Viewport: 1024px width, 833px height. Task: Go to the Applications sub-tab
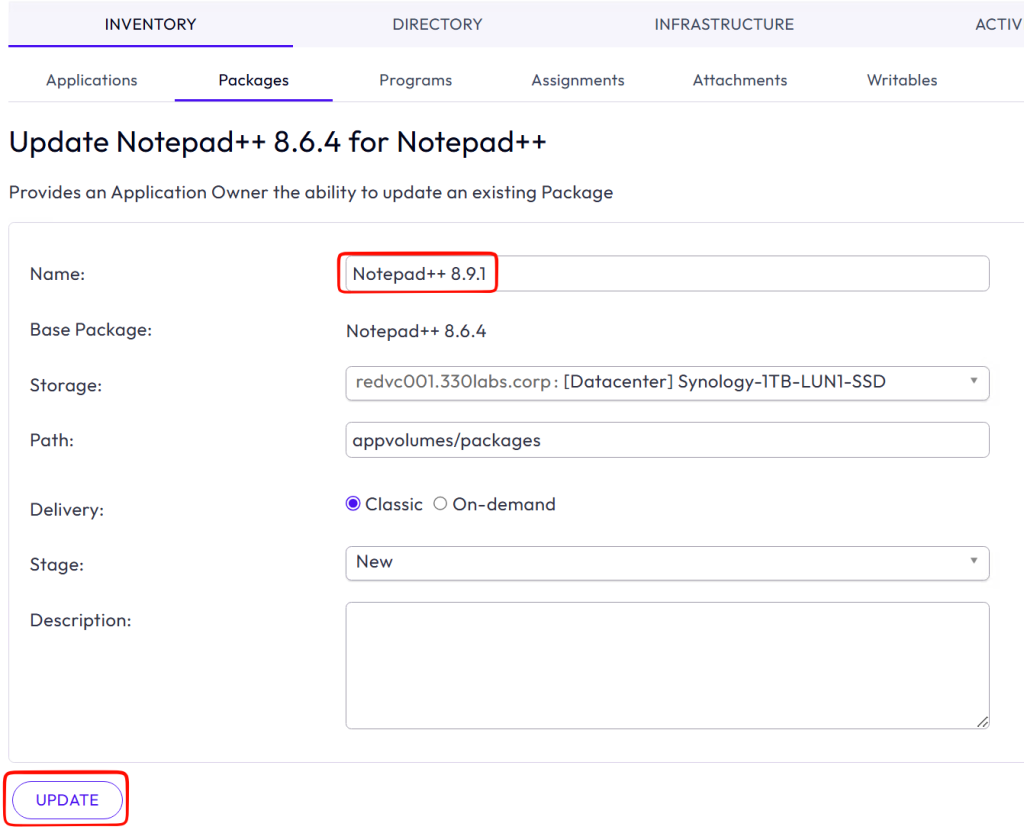(91, 80)
